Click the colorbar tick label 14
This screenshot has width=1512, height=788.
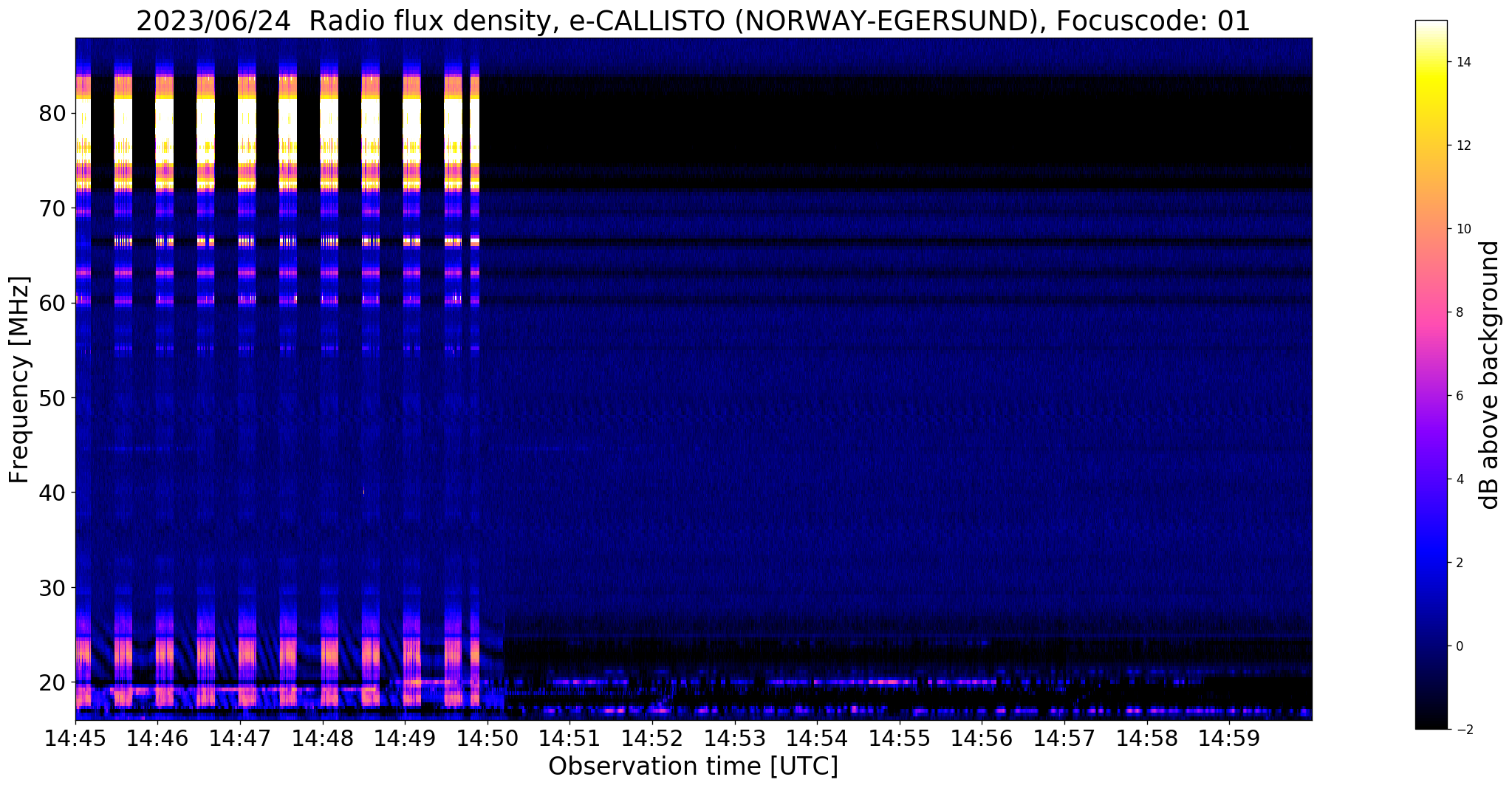click(1463, 62)
